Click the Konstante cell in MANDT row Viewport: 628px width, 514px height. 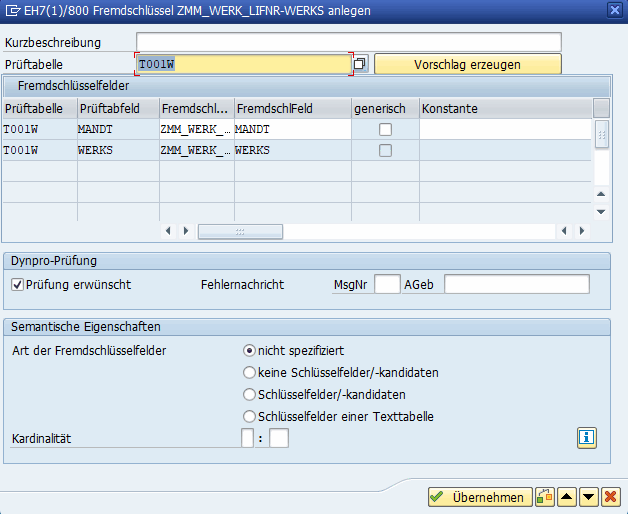[505, 129]
